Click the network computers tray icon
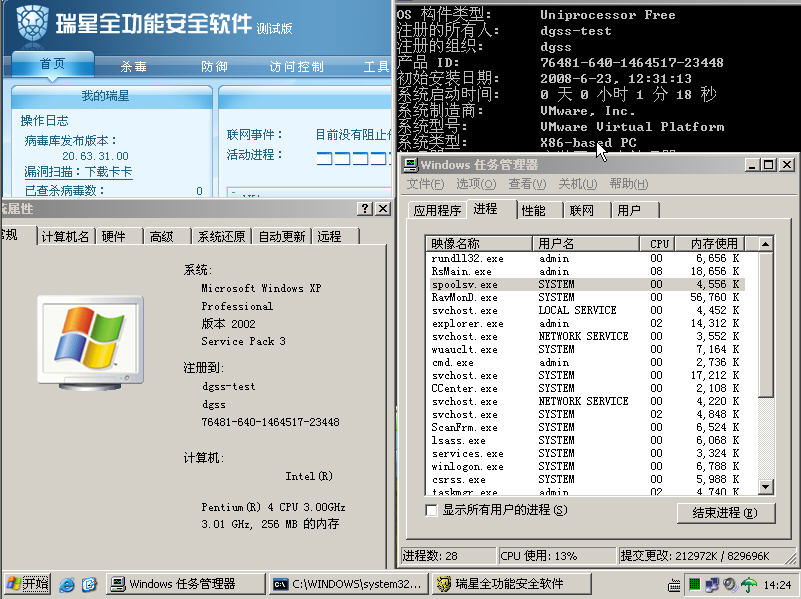Image resolution: width=801 pixels, height=599 pixels. [x=712, y=584]
